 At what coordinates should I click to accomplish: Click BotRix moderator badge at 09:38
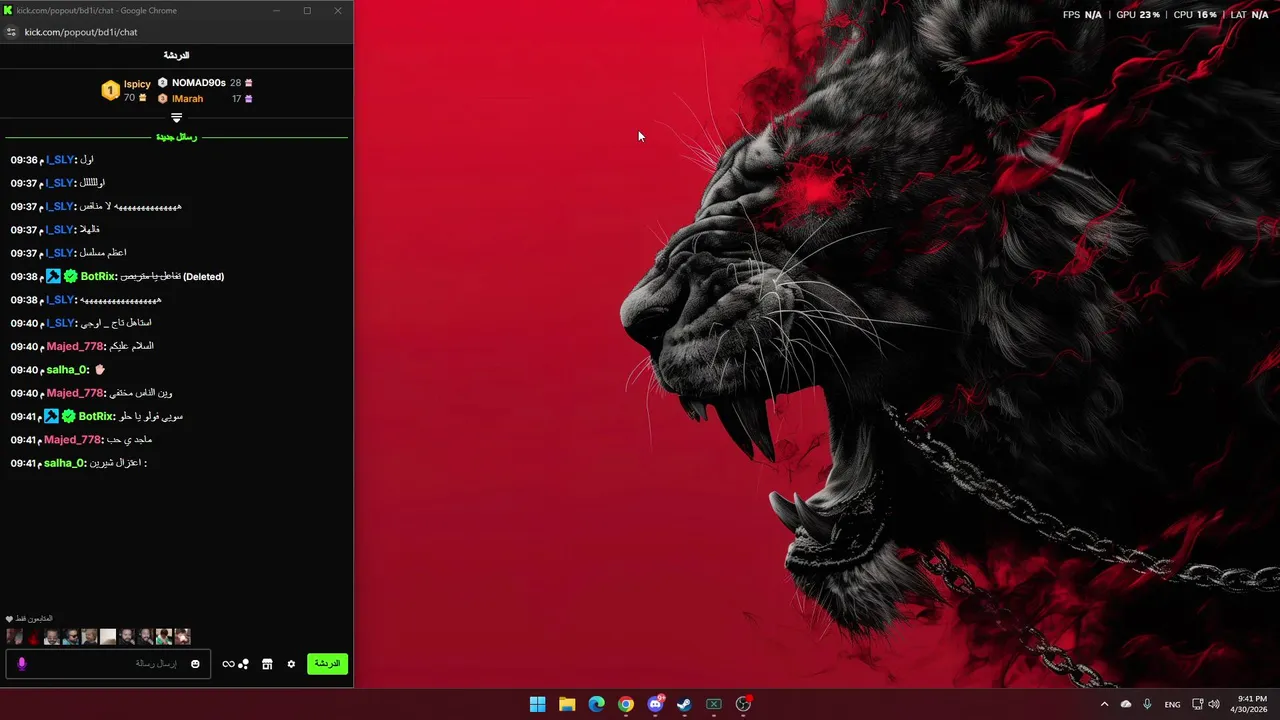pos(53,276)
